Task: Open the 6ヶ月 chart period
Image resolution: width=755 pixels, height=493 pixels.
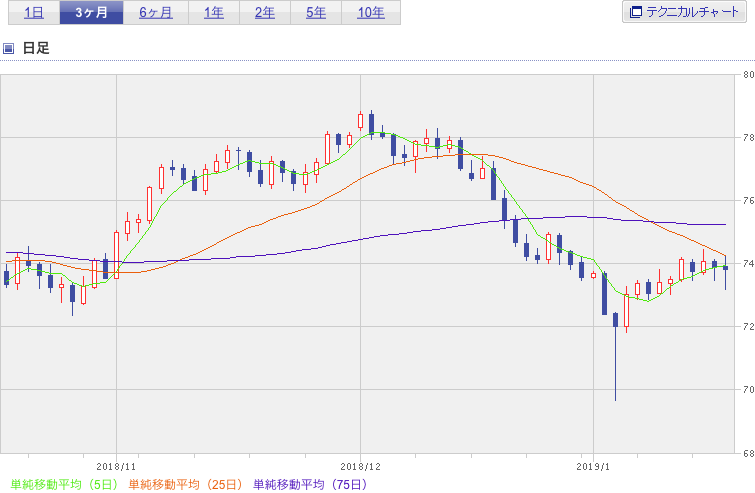Action: click(x=156, y=12)
